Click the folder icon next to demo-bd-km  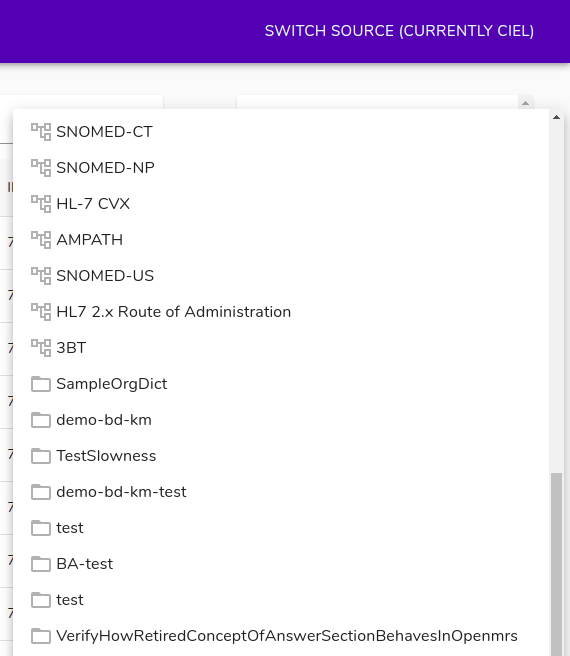tap(41, 420)
